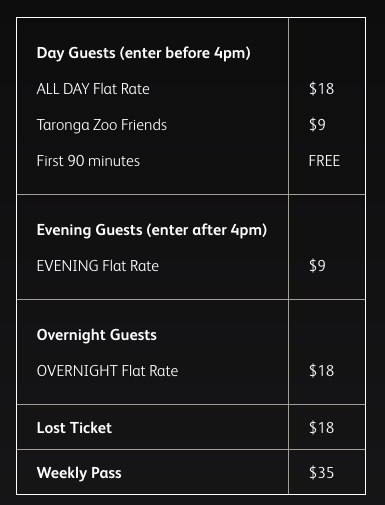Click the $18 all day price
The width and height of the screenshot is (385, 505).
(x=321, y=89)
